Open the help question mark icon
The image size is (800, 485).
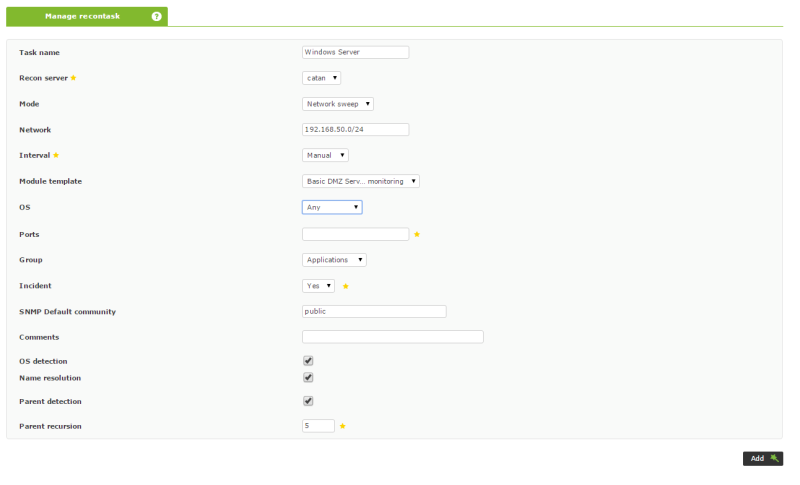157,16
